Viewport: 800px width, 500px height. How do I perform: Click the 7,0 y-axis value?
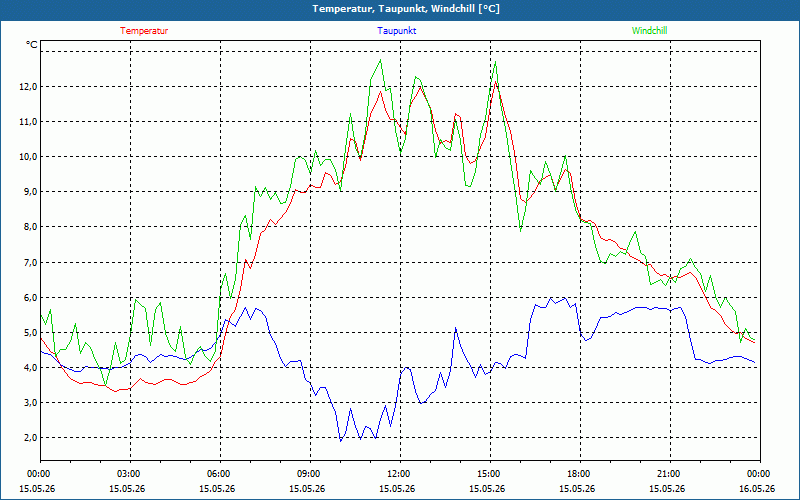(31, 262)
